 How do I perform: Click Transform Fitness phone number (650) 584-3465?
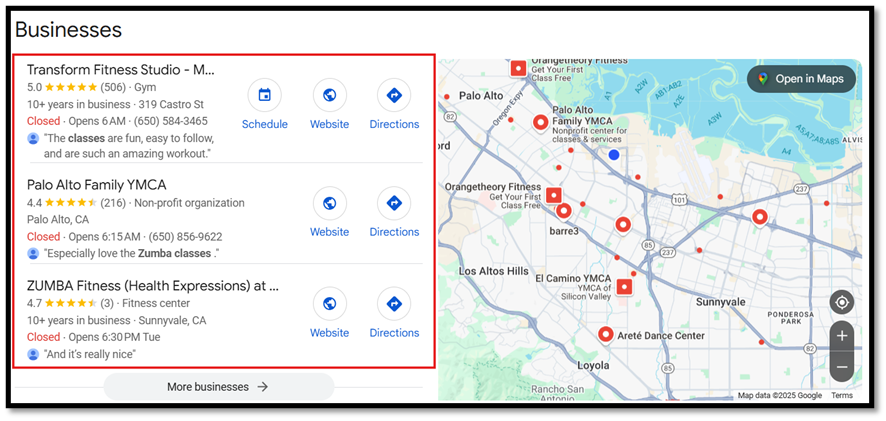(171, 121)
